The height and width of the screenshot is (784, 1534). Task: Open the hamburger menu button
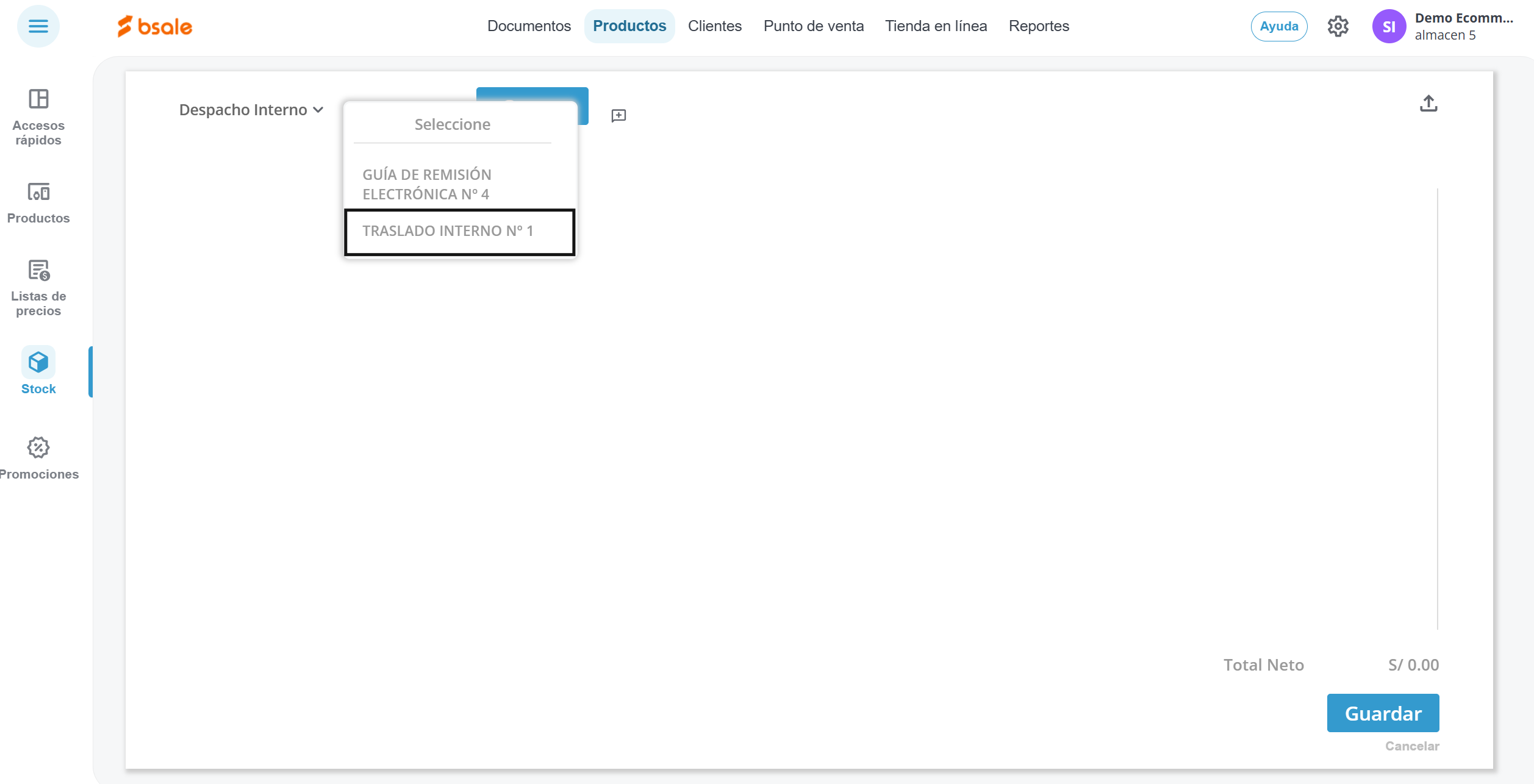click(38, 26)
